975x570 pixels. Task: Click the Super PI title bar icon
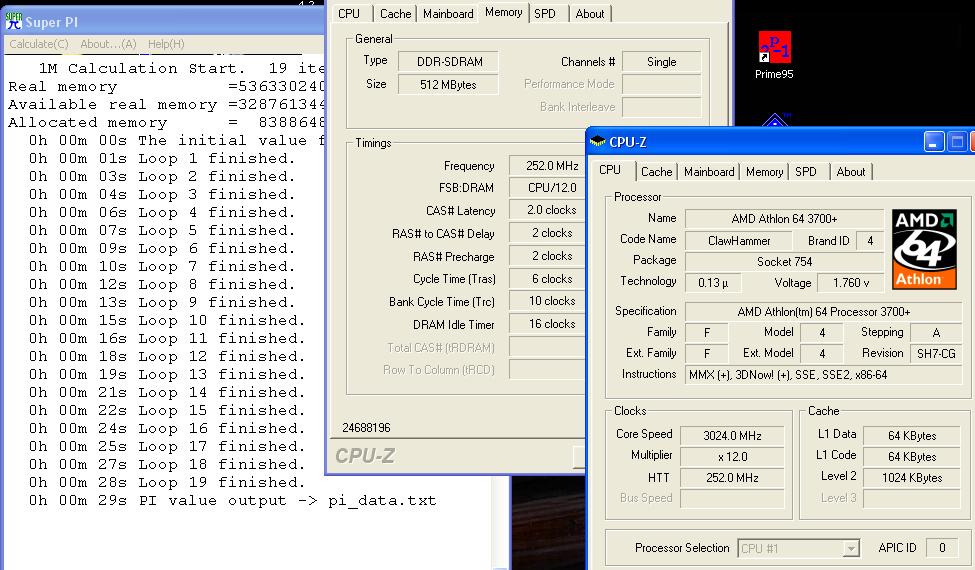tap(13, 21)
